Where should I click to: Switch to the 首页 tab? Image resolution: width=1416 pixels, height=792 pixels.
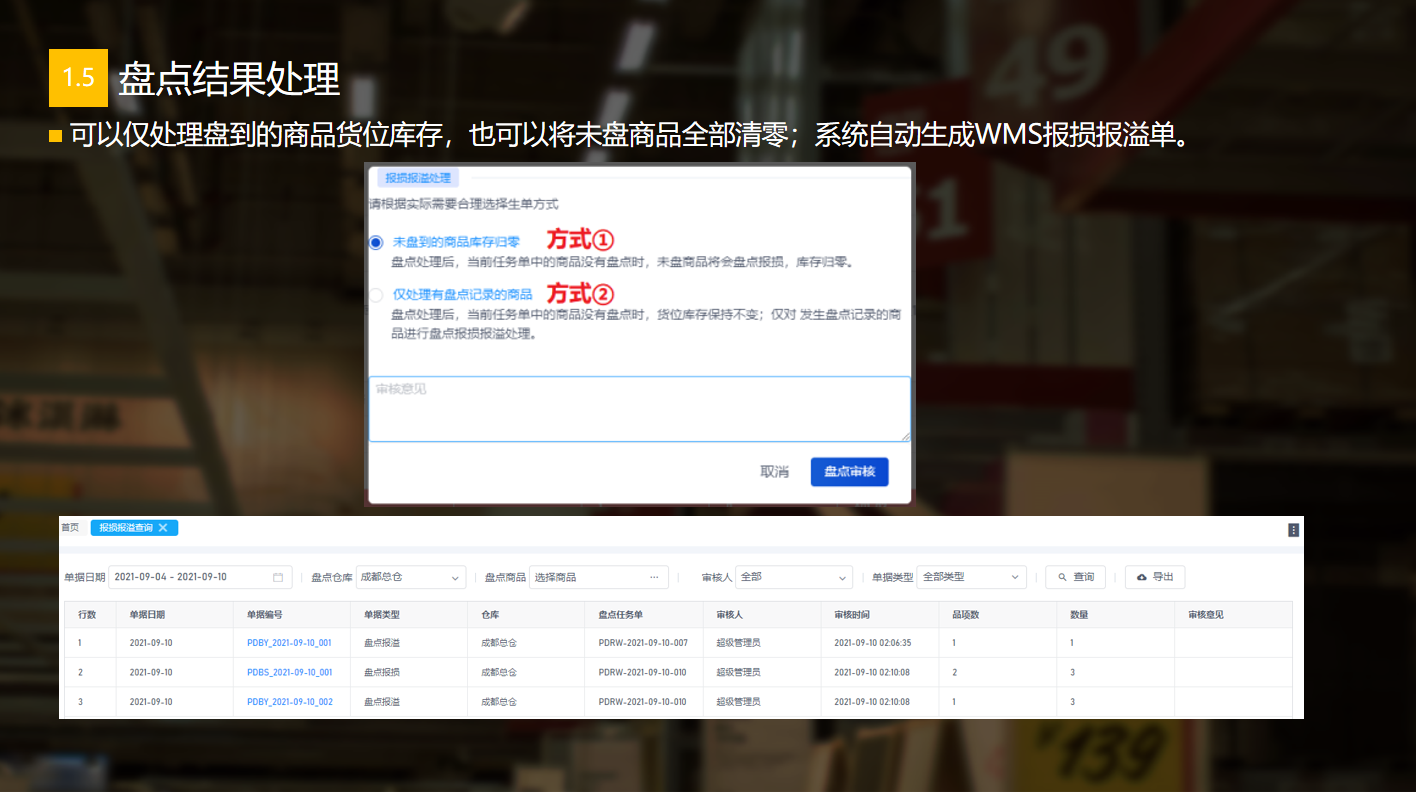coord(70,528)
